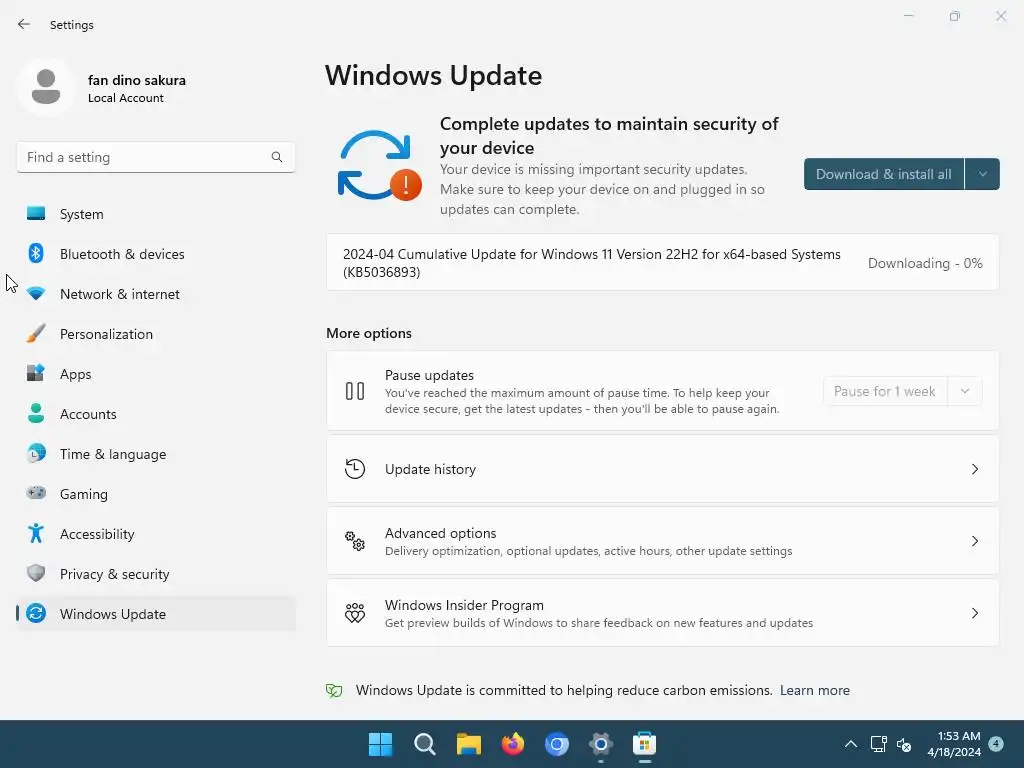Select Time & language in the sidebar

tap(156, 453)
